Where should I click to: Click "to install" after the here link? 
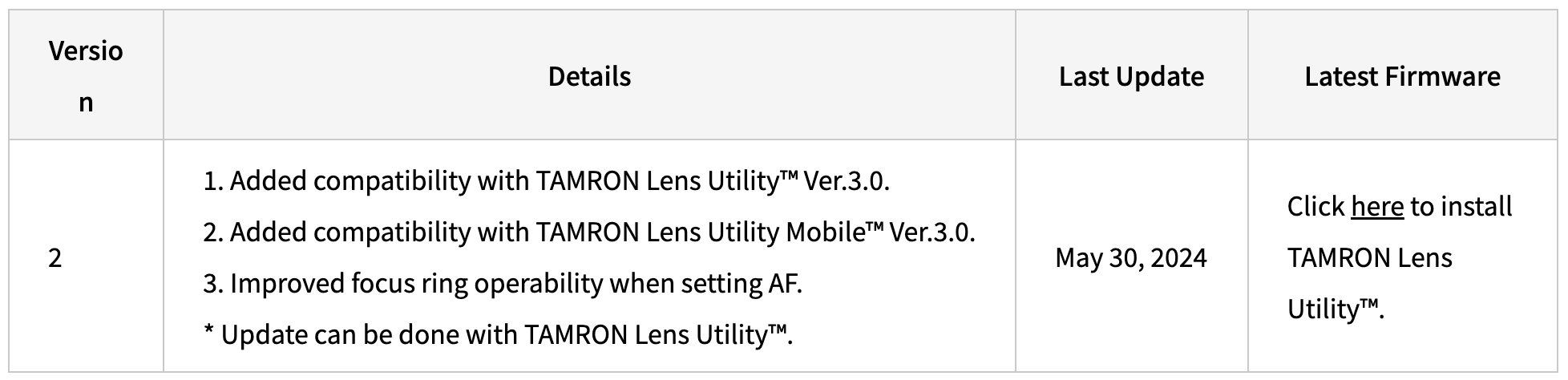click(x=1461, y=207)
